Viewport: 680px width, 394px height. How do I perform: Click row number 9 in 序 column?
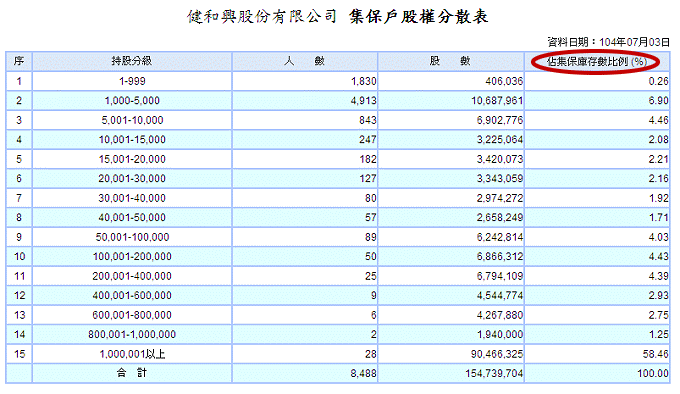coord(19,237)
